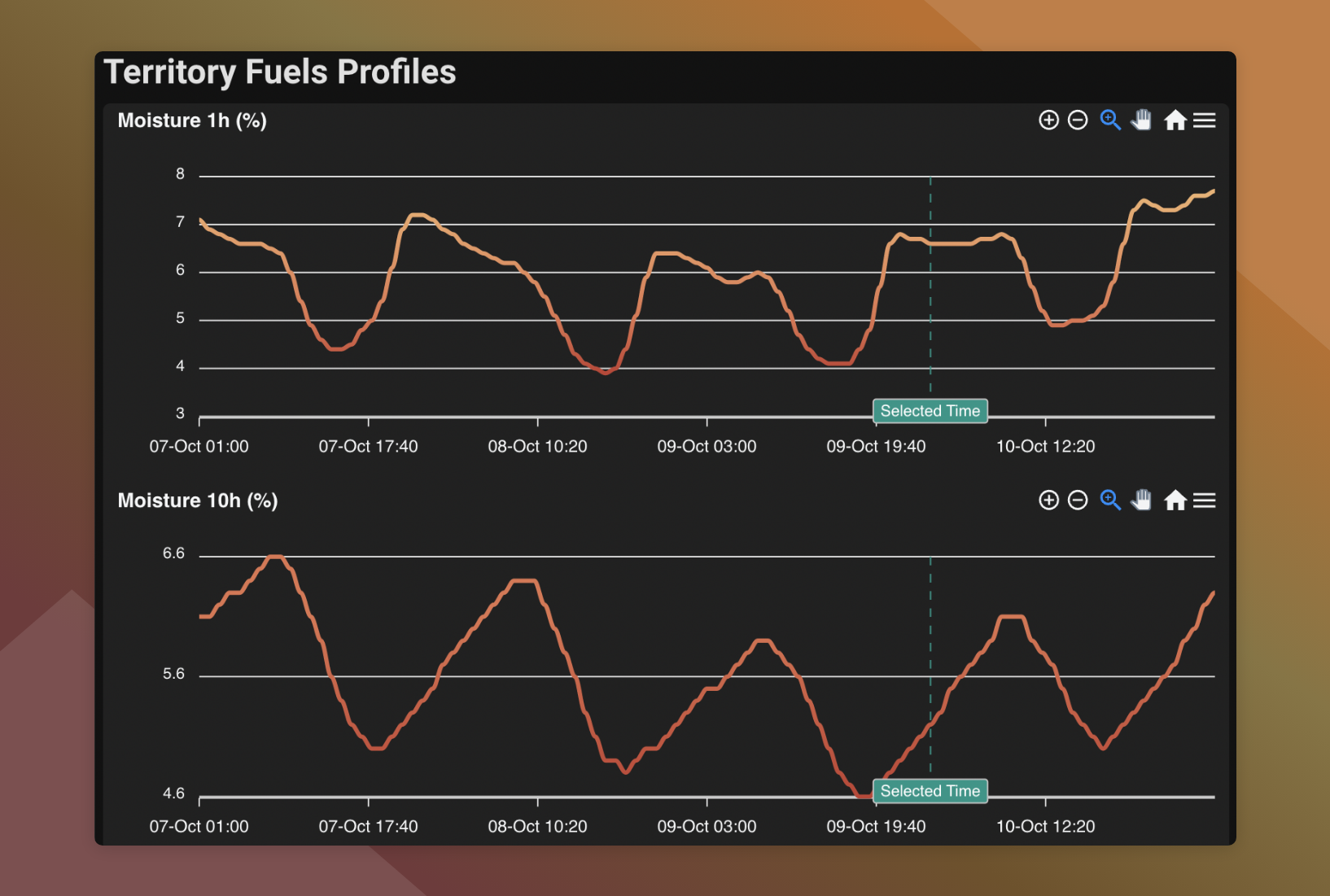Click zoom out on the Moisture 10h chart
This screenshot has height=896, width=1330.
pyautogui.click(x=1078, y=500)
